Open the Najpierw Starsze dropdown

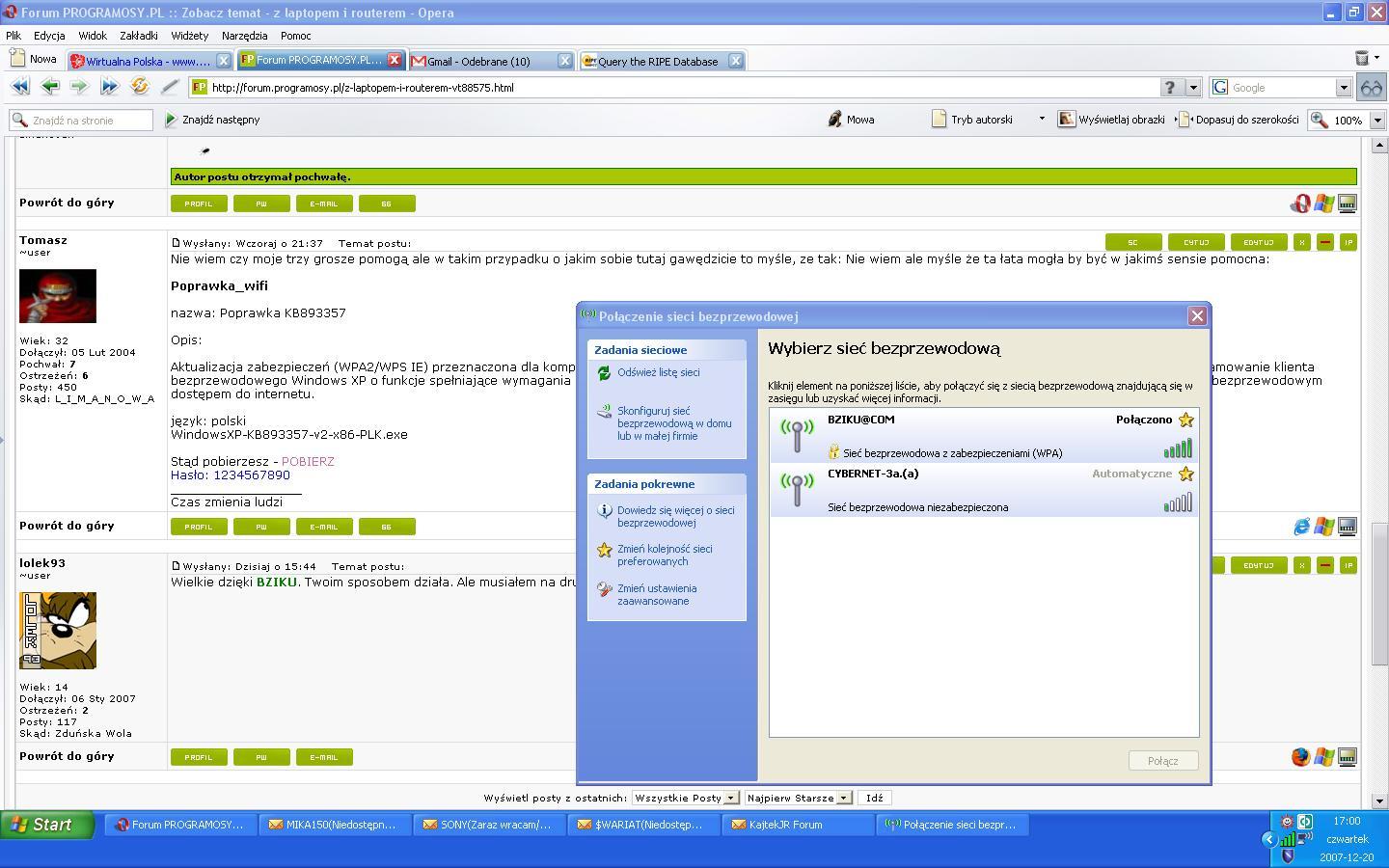coord(843,798)
